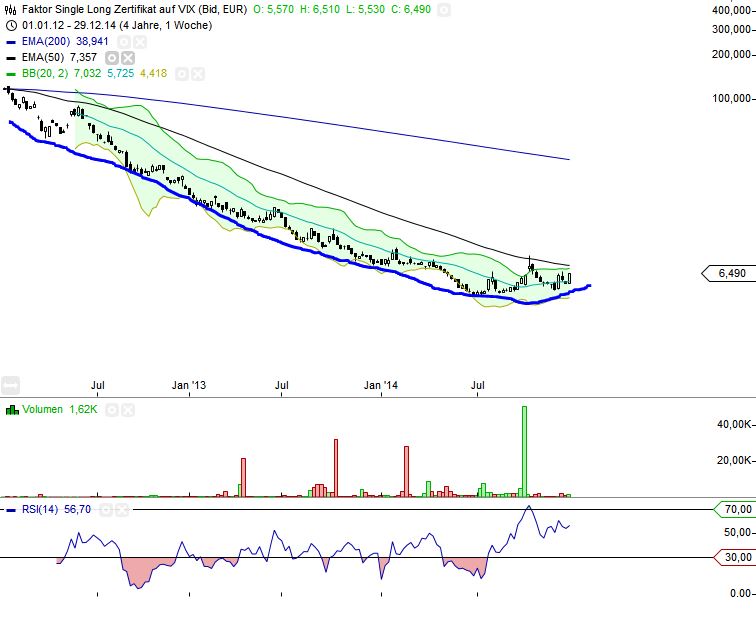
Task: Open settings gear next to OHLC values
Action: (444, 10)
